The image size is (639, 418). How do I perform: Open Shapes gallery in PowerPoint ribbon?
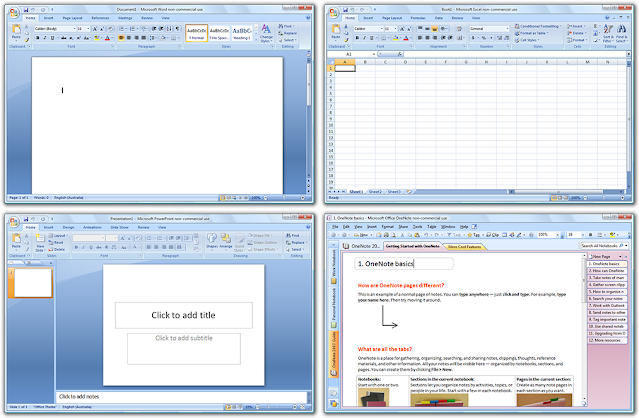coord(212,240)
